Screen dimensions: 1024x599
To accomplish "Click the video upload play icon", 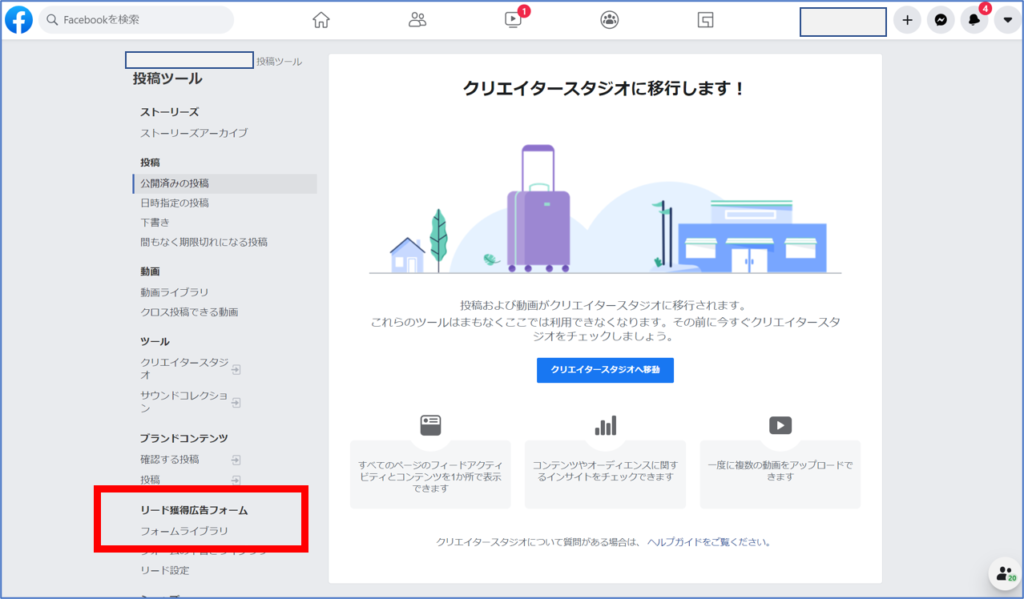I will coord(780,425).
